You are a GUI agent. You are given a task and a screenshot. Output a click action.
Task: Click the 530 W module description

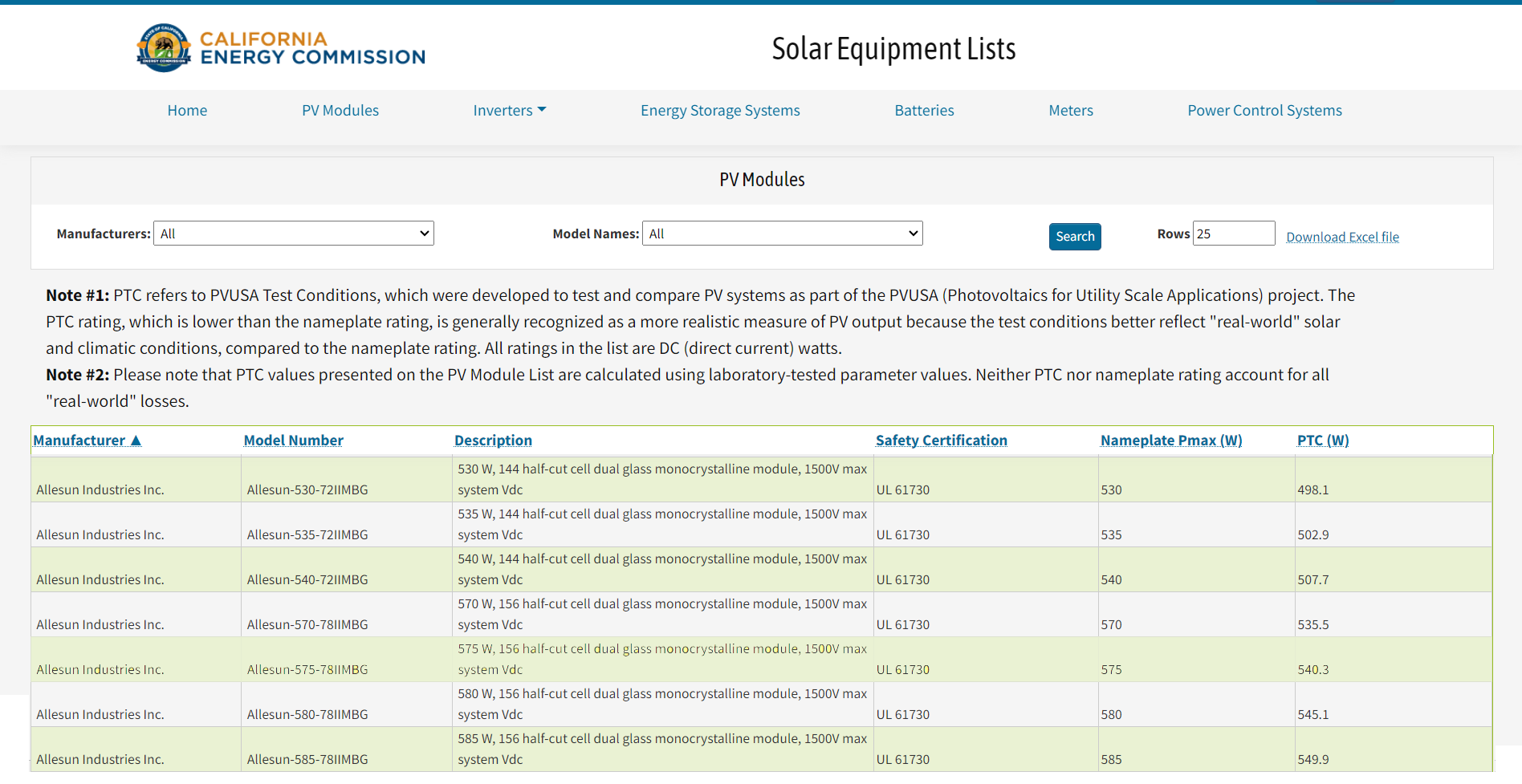(662, 479)
